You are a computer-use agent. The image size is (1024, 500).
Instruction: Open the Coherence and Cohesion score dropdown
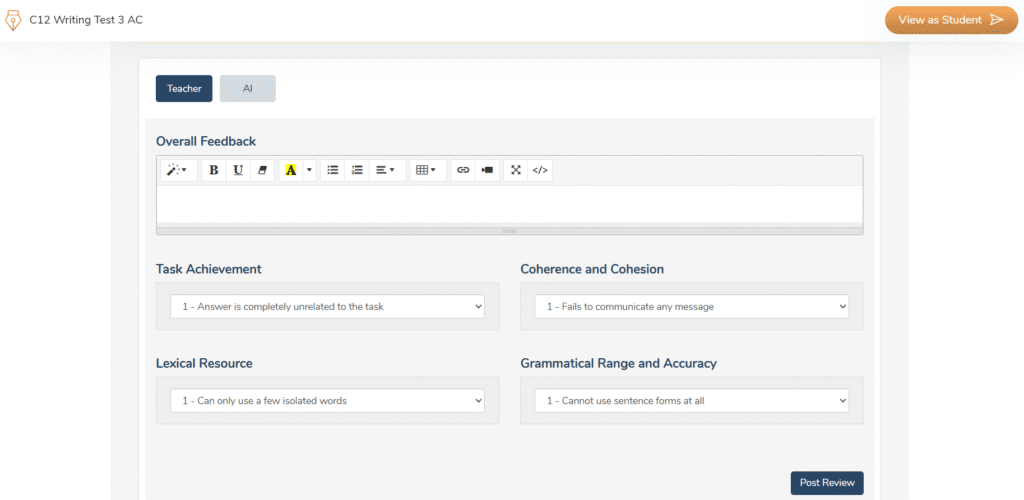[x=692, y=306]
